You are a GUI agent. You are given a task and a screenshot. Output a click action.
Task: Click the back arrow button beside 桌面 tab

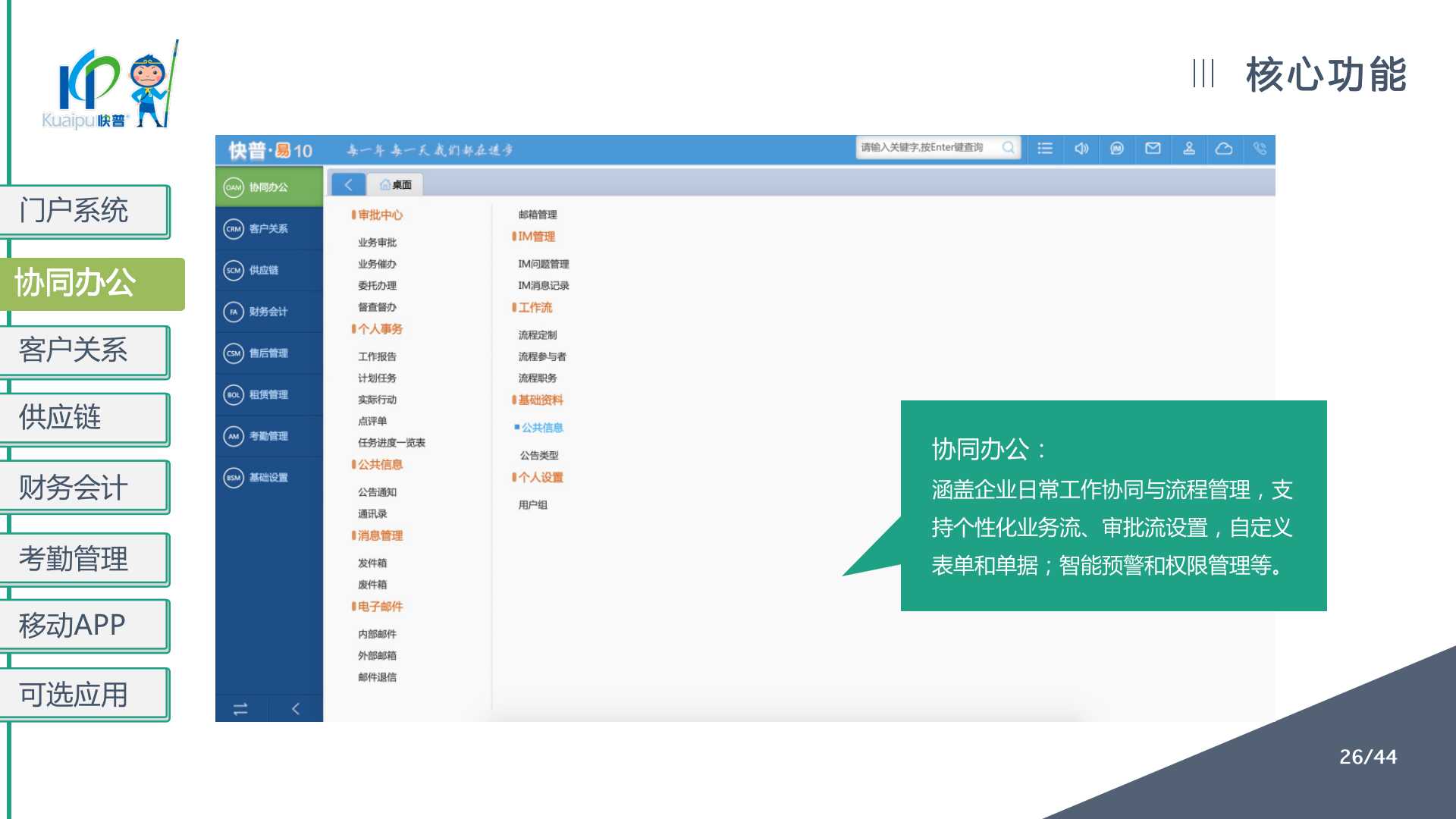click(348, 184)
